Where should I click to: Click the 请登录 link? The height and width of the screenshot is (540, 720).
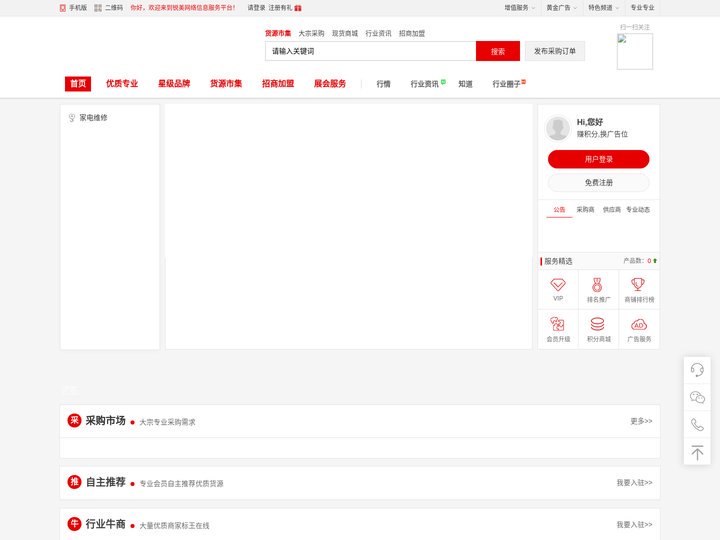[x=256, y=8]
